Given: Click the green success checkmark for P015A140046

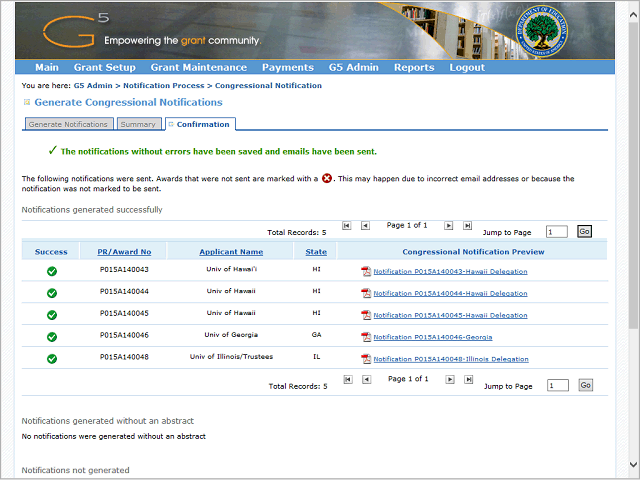Looking at the screenshot, I should click(51, 337).
